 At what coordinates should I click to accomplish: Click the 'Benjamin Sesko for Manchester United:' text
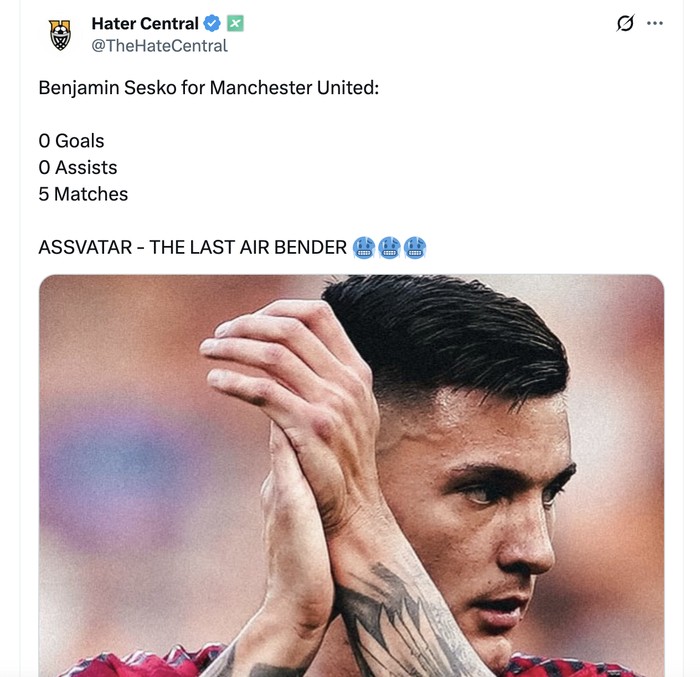(x=209, y=88)
